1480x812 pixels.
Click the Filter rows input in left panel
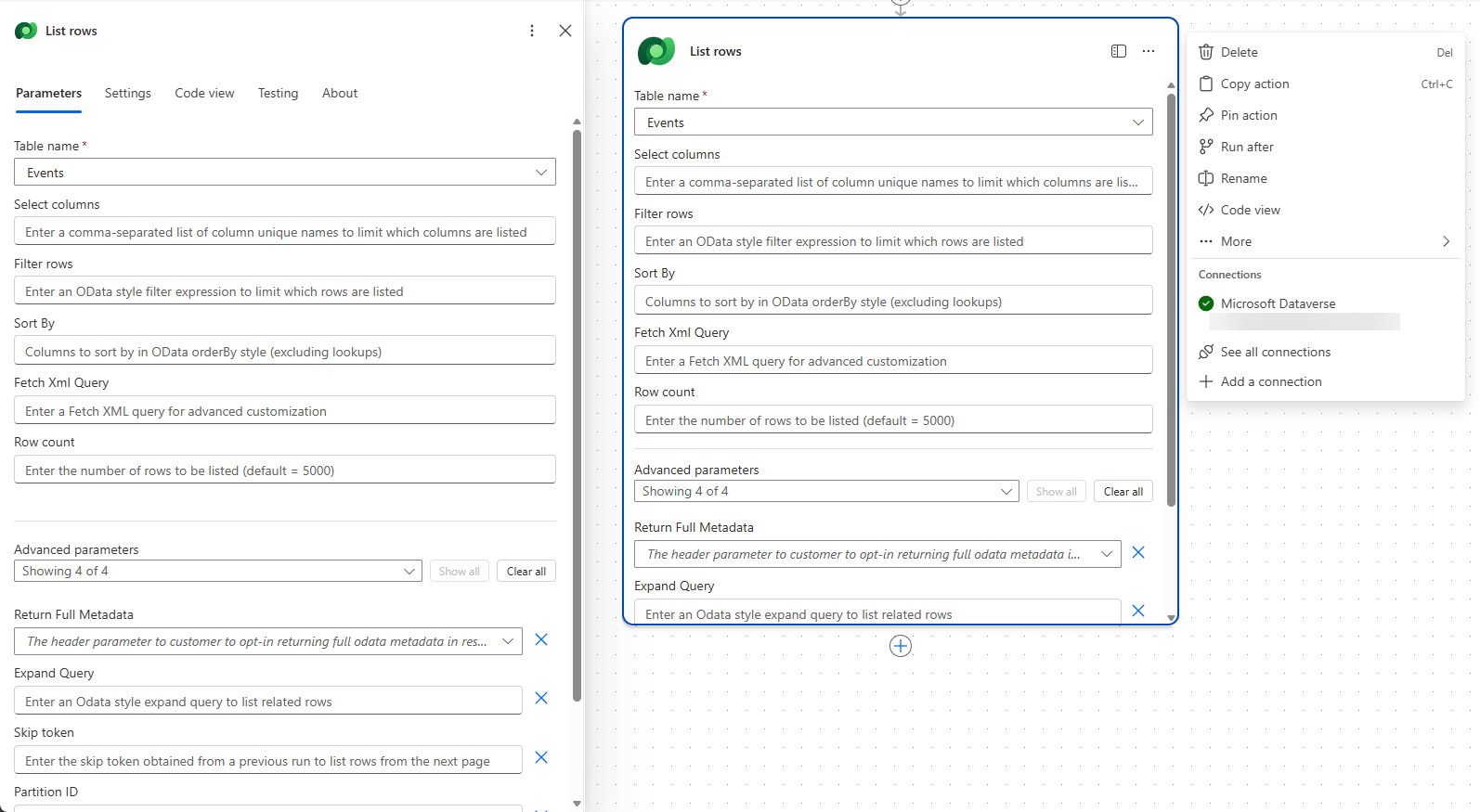pyautogui.click(x=284, y=291)
